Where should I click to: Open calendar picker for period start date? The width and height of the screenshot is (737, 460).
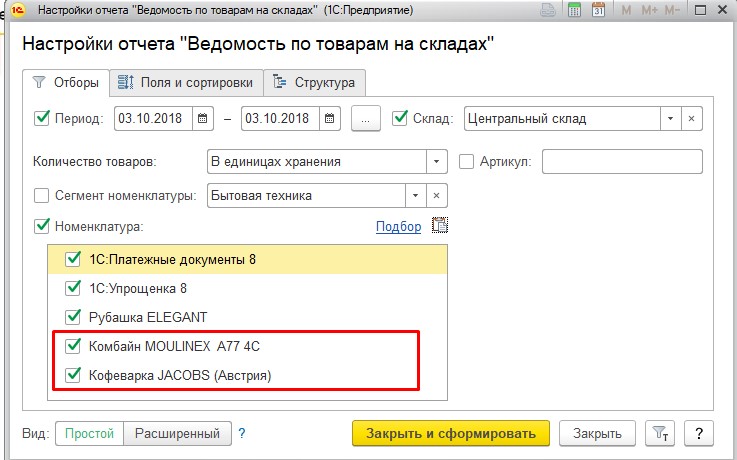203,118
